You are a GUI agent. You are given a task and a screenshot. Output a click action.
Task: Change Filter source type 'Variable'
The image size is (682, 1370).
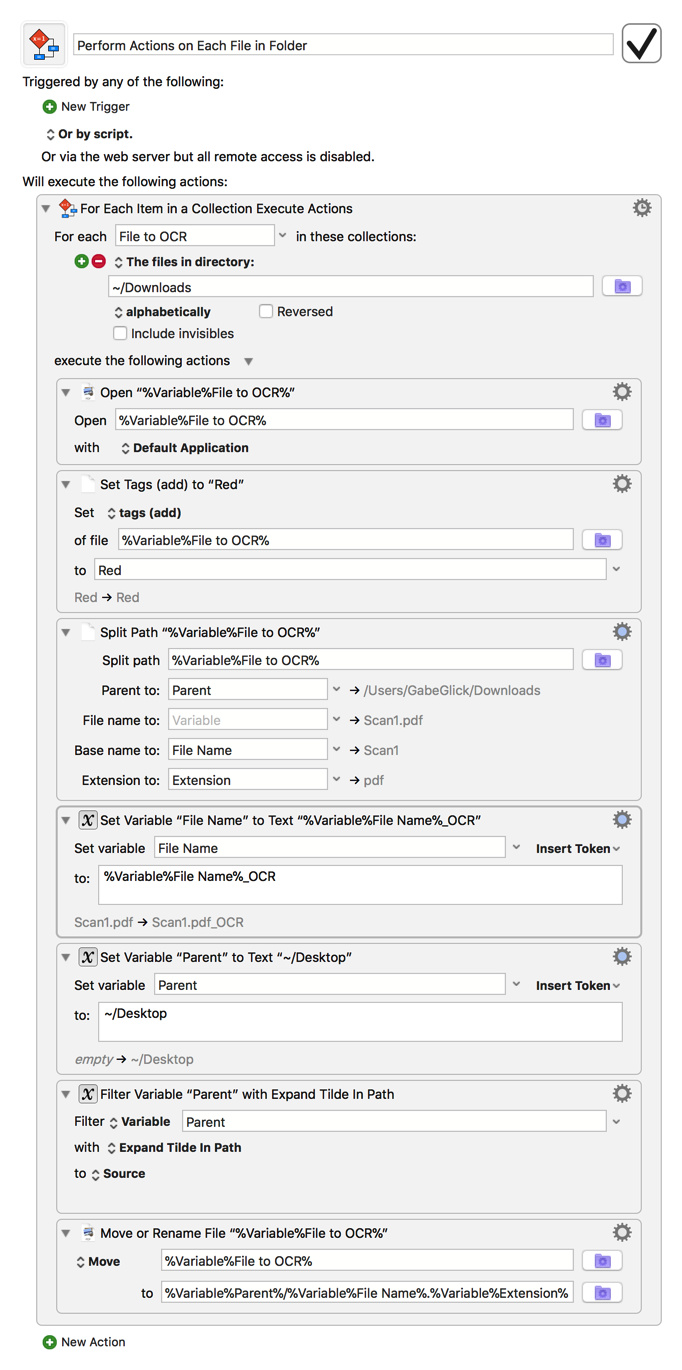(x=139, y=1122)
